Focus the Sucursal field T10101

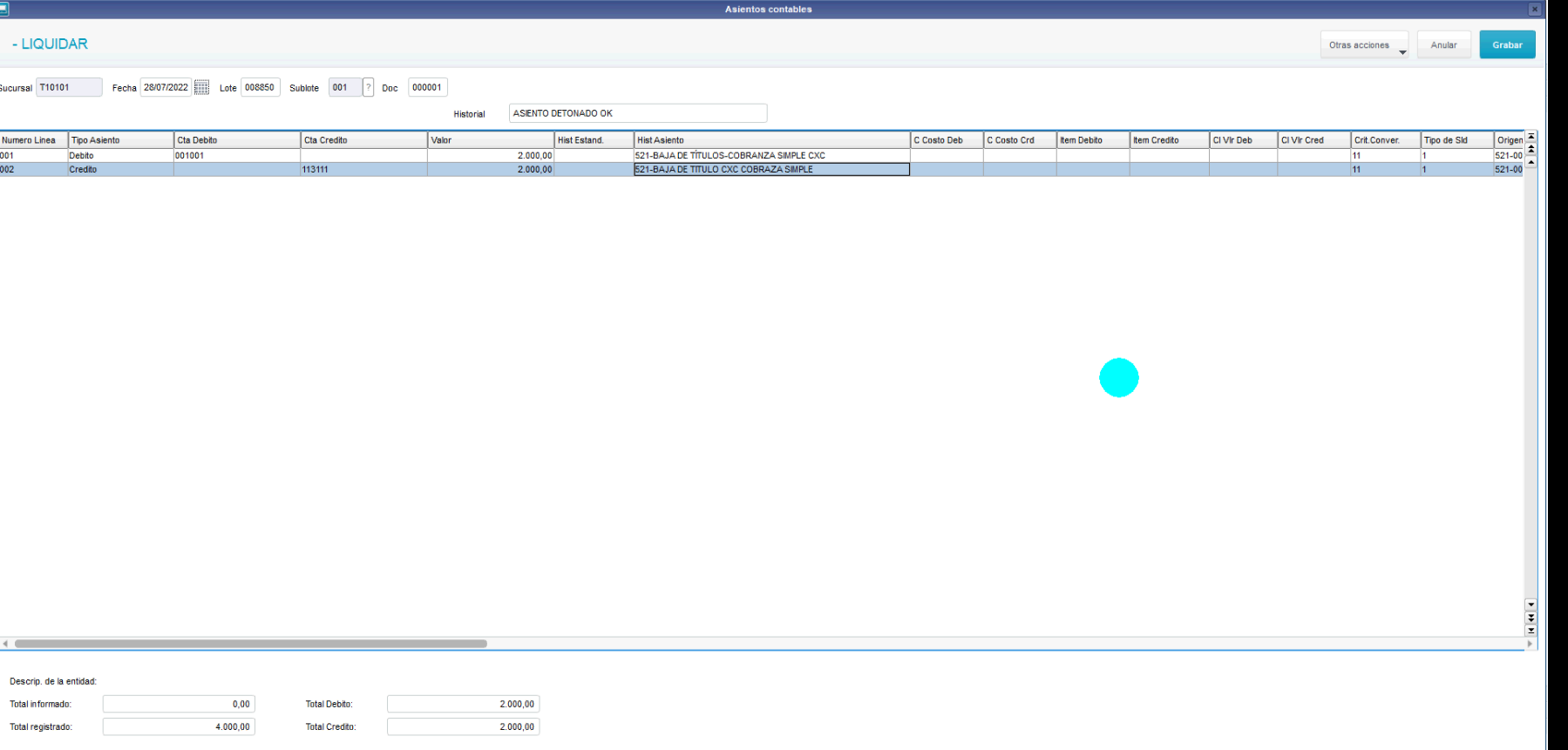tap(69, 87)
